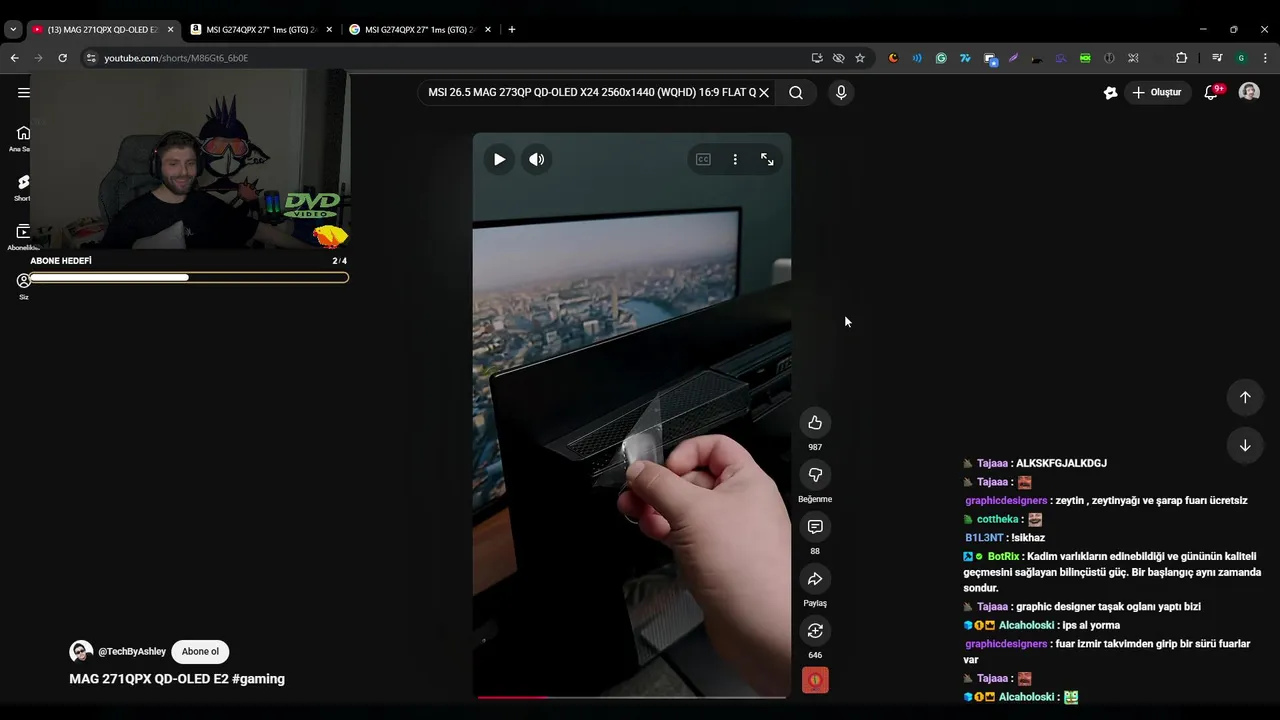Click the Tajaaa ALKSKFGJALKDGJ chat line
Viewport: 1280px width, 720px height.
point(1035,463)
